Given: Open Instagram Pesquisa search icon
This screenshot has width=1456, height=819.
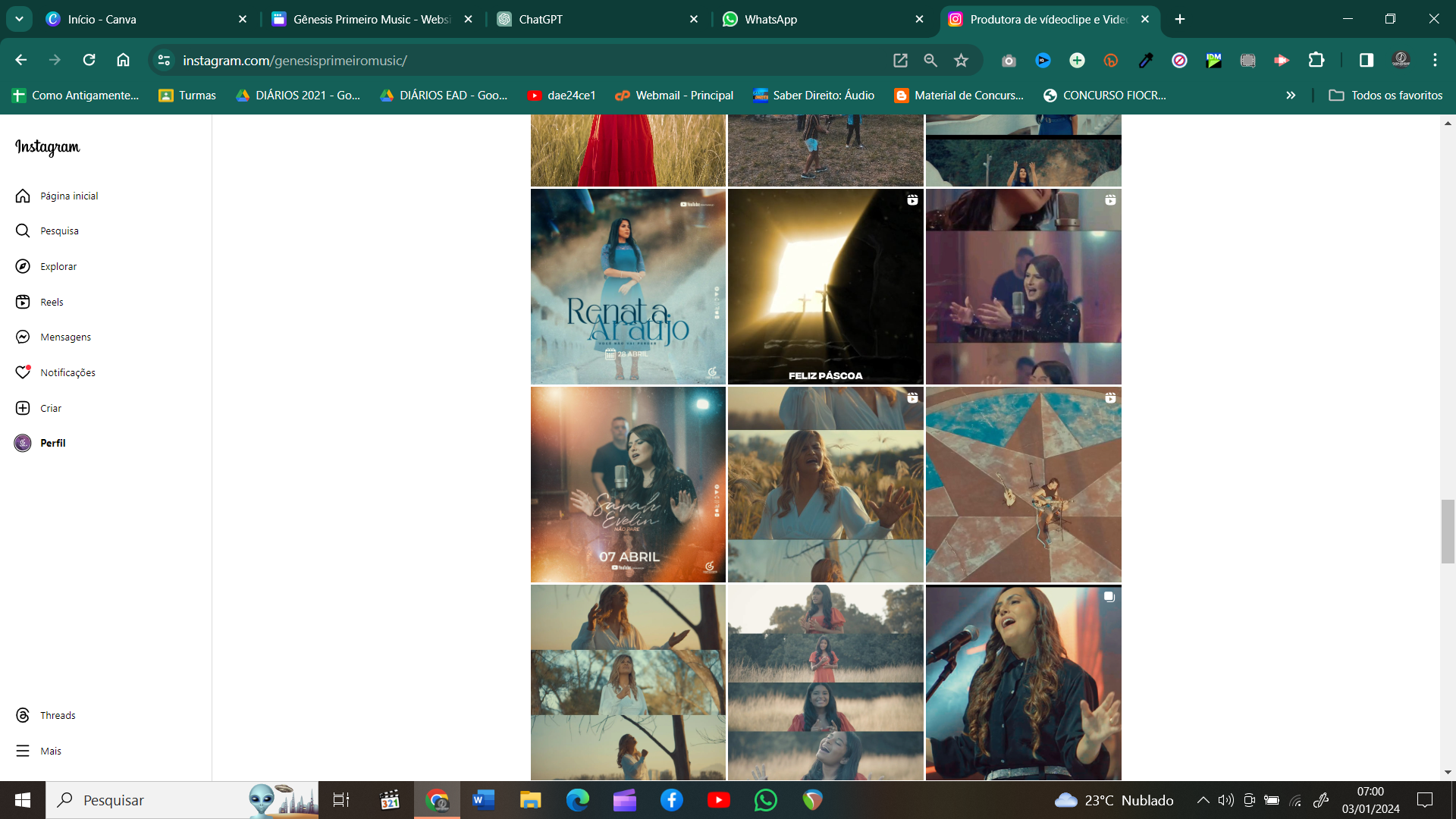Looking at the screenshot, I should 23,231.
